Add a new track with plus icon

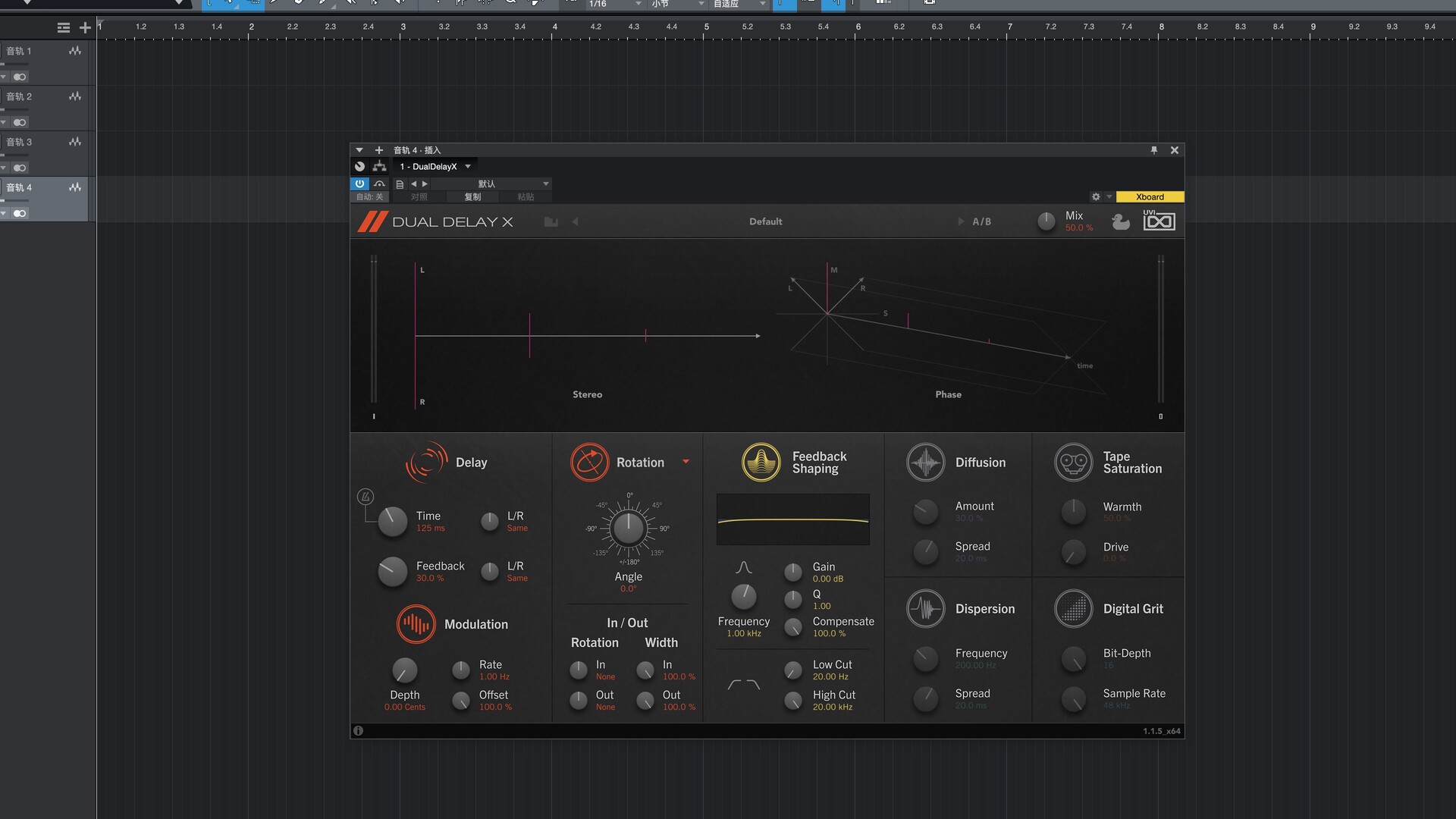click(85, 28)
